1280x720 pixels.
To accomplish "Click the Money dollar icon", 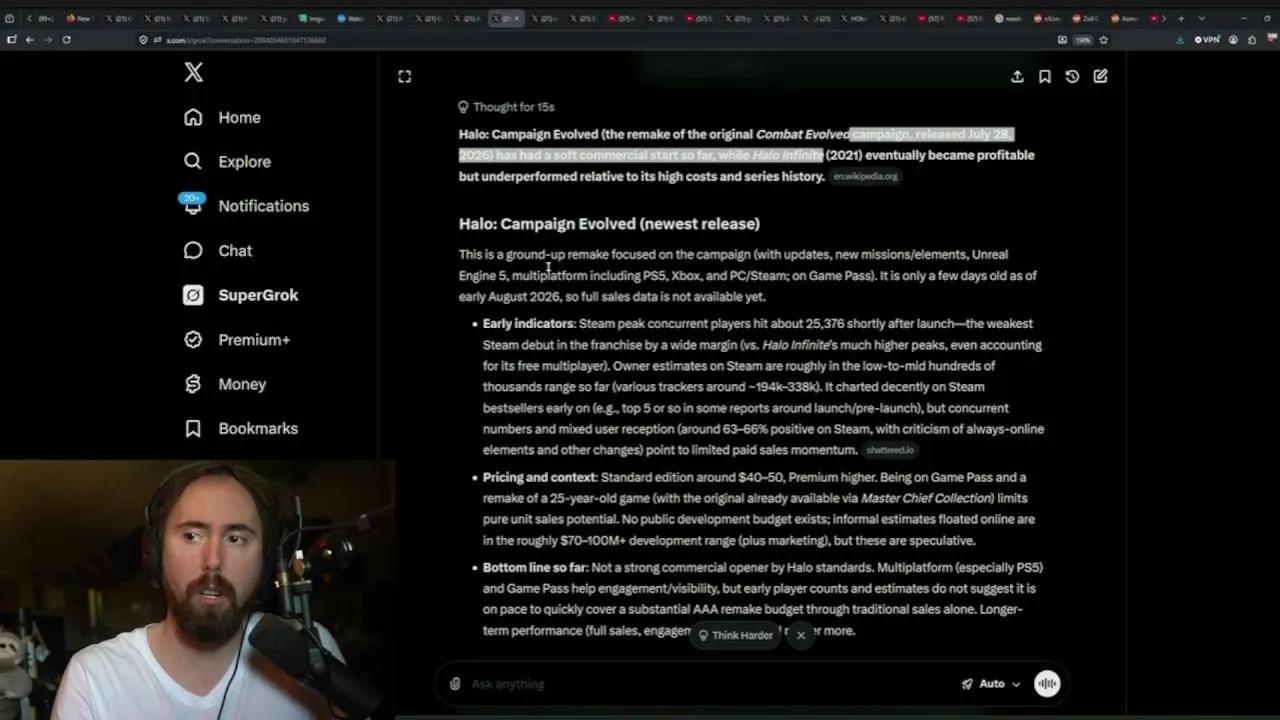I will coord(193,384).
